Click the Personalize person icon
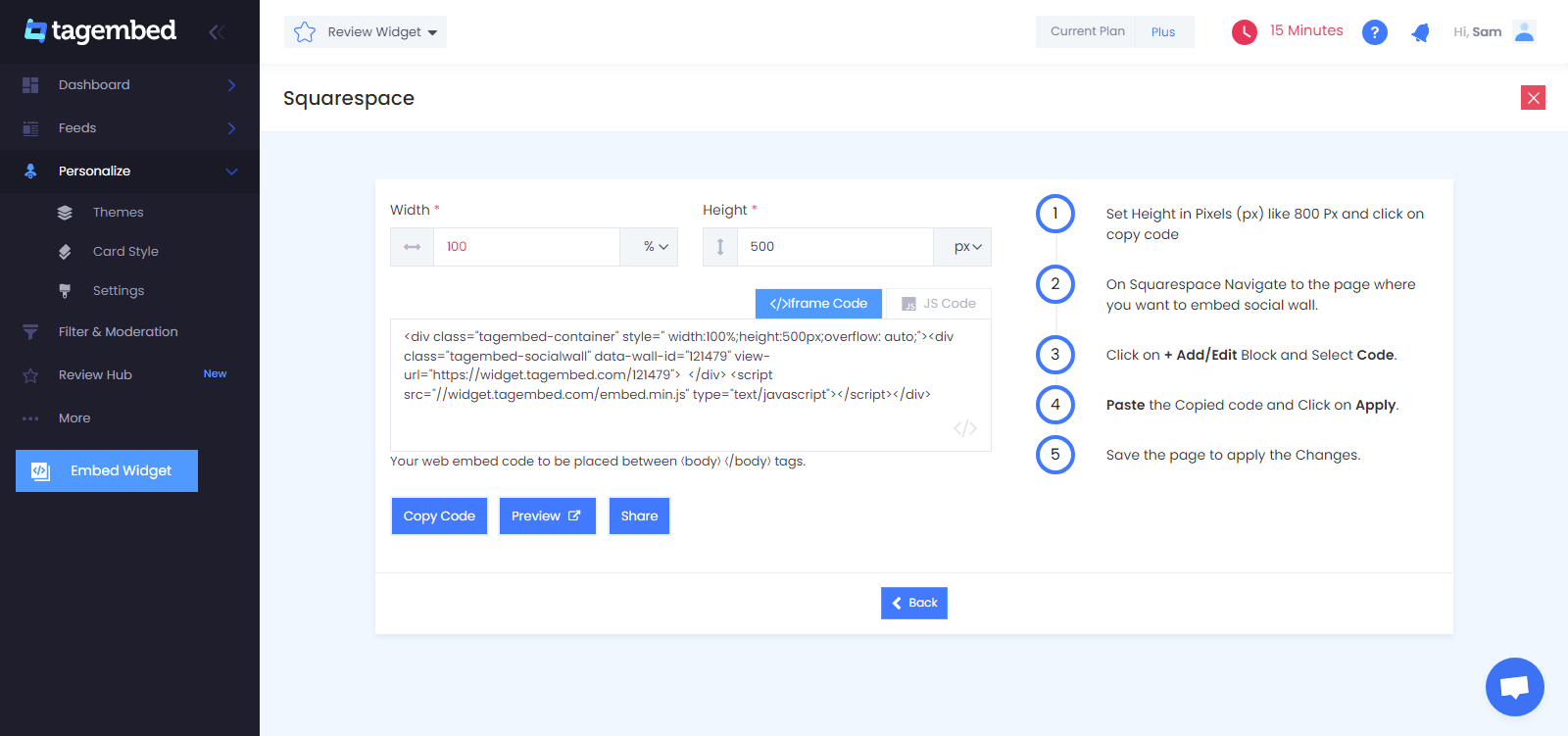The image size is (1568, 736). [x=30, y=172]
